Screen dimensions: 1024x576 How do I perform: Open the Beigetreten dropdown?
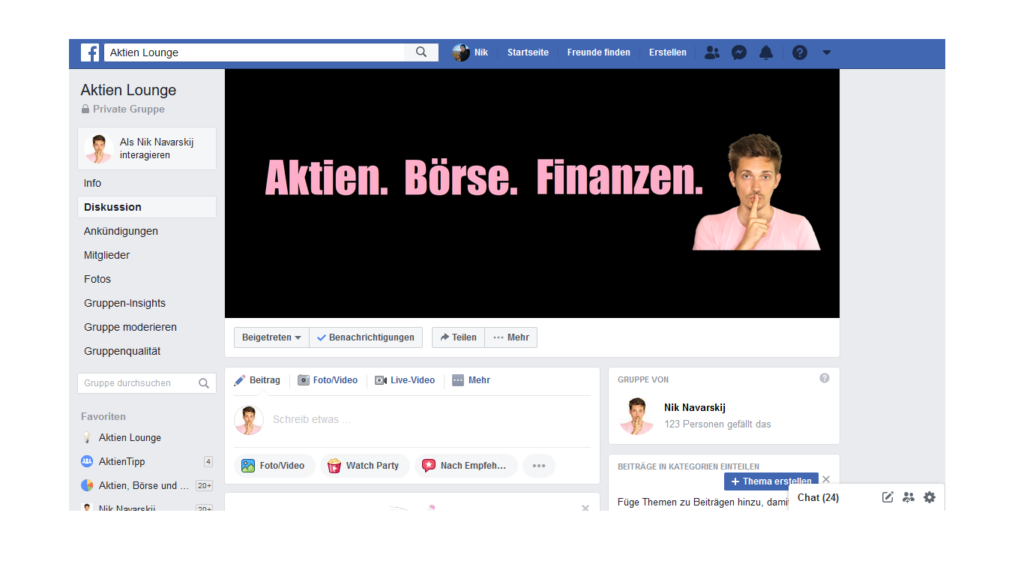(272, 338)
